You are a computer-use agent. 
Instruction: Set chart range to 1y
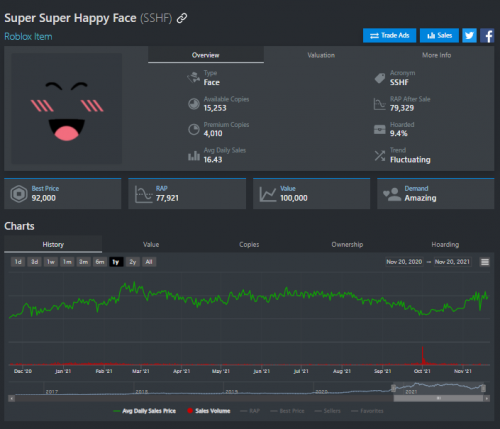(116, 262)
